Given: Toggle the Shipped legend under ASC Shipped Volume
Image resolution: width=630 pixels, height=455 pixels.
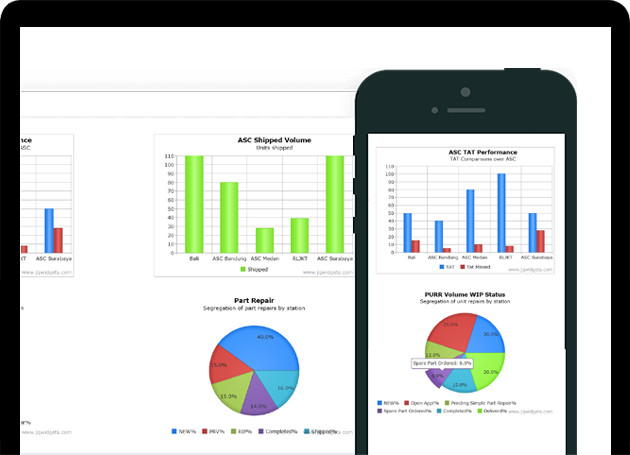Looking at the screenshot, I should 254,270.
